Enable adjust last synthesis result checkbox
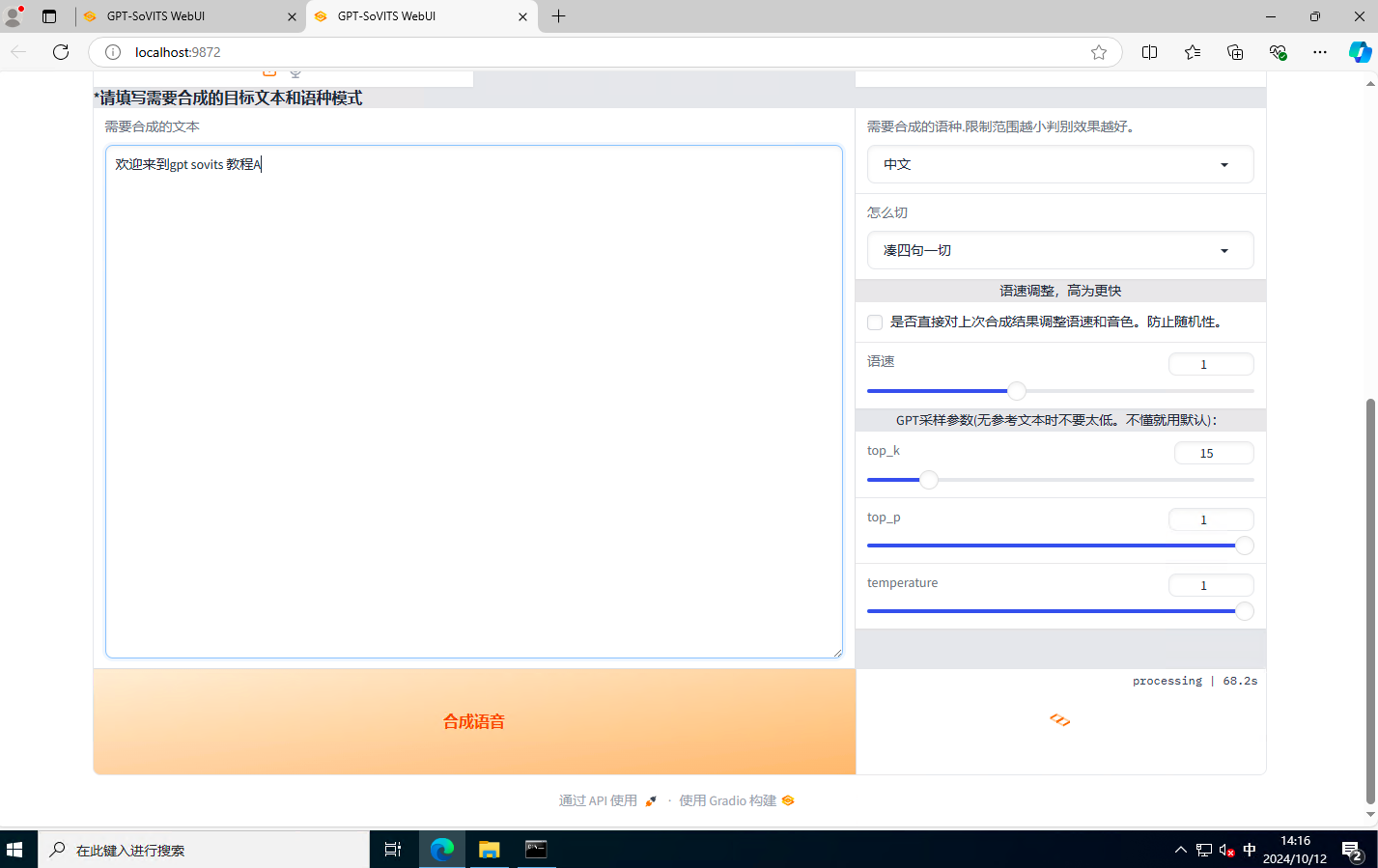1378x868 pixels. point(875,322)
